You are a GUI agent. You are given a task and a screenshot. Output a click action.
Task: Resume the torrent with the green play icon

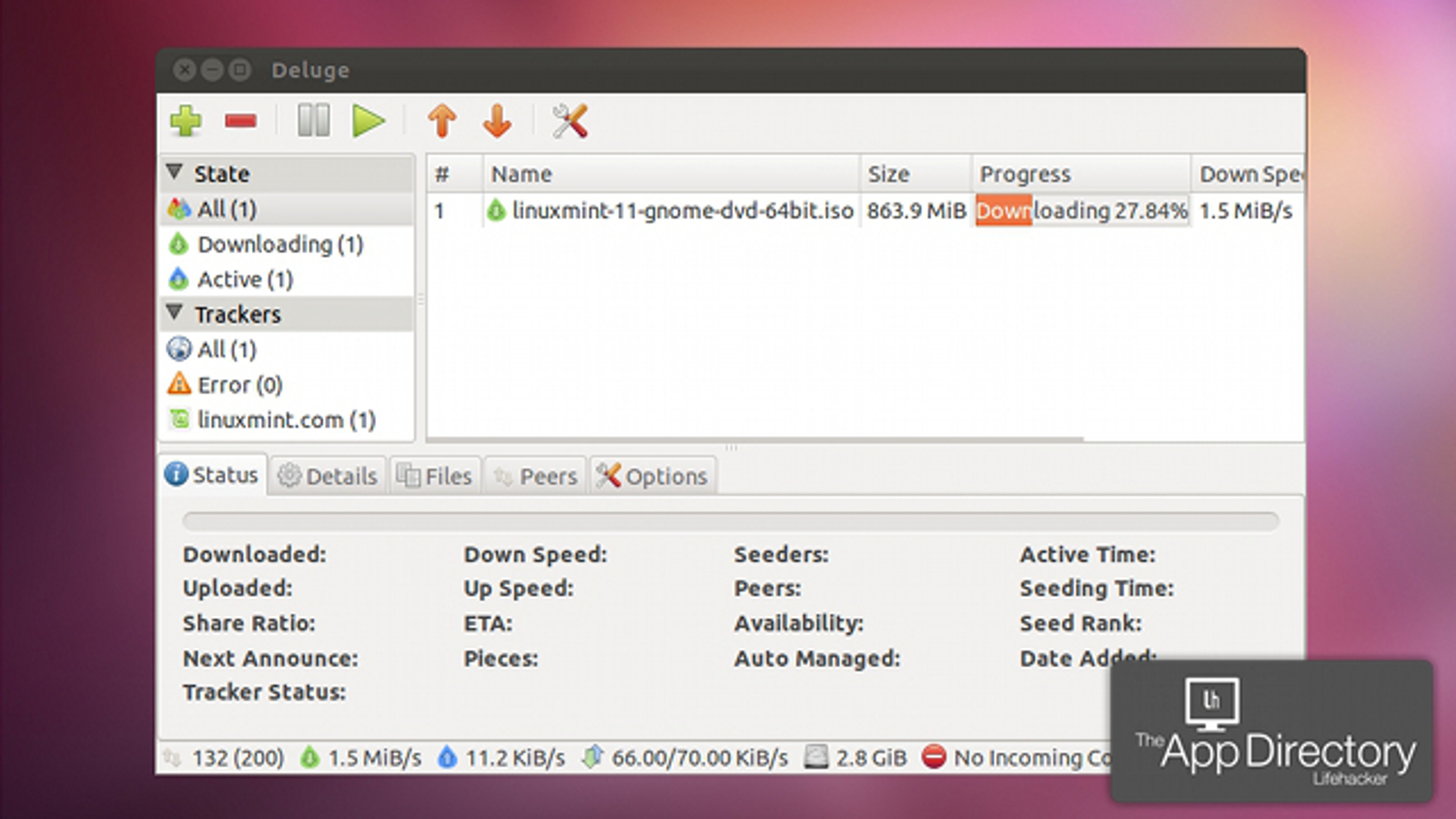[369, 120]
